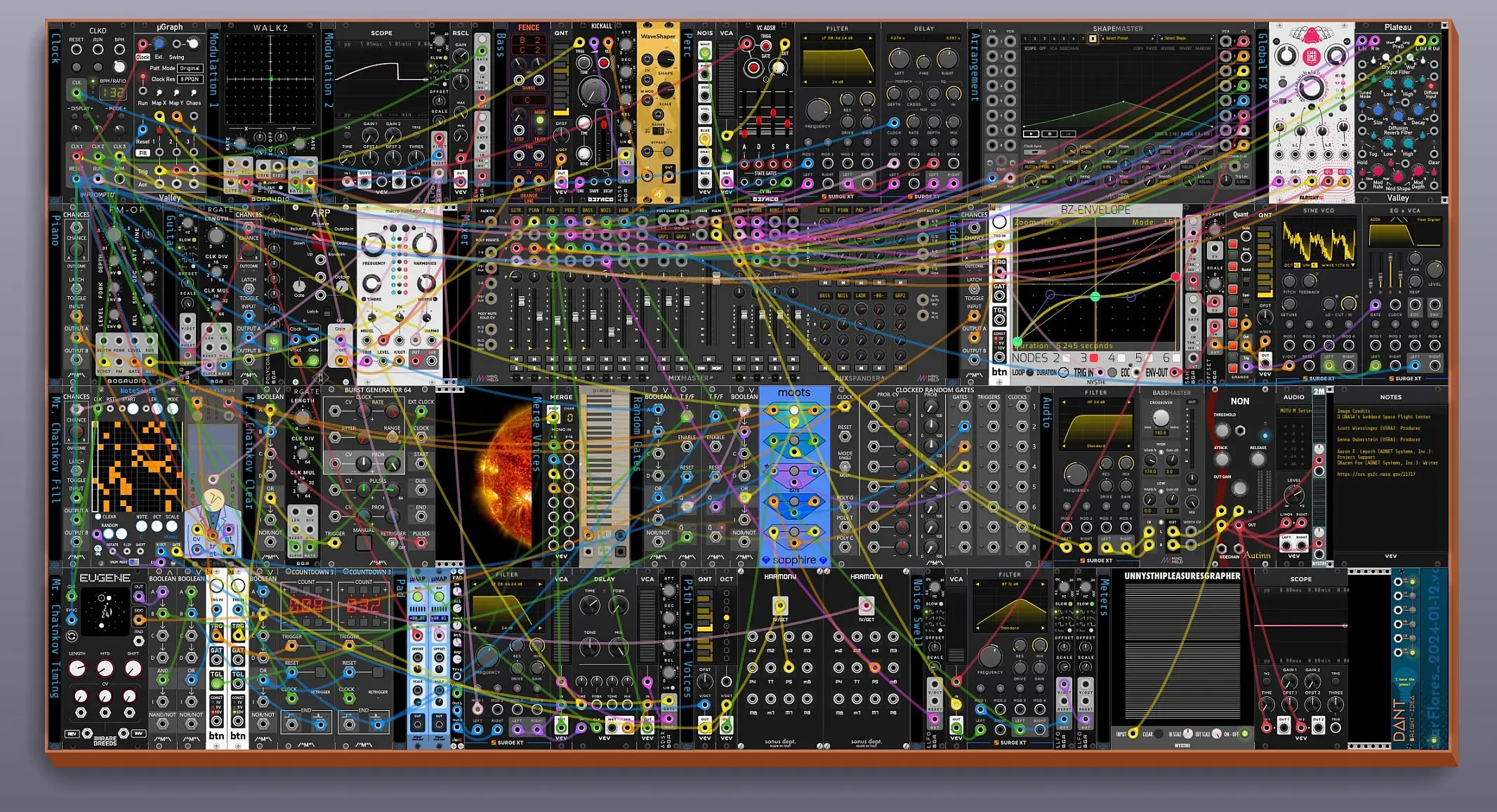This screenshot has height=812, width=1497.
Task: Select NODES 2 on BZ-ENVELOPE
Action: tap(1066, 358)
